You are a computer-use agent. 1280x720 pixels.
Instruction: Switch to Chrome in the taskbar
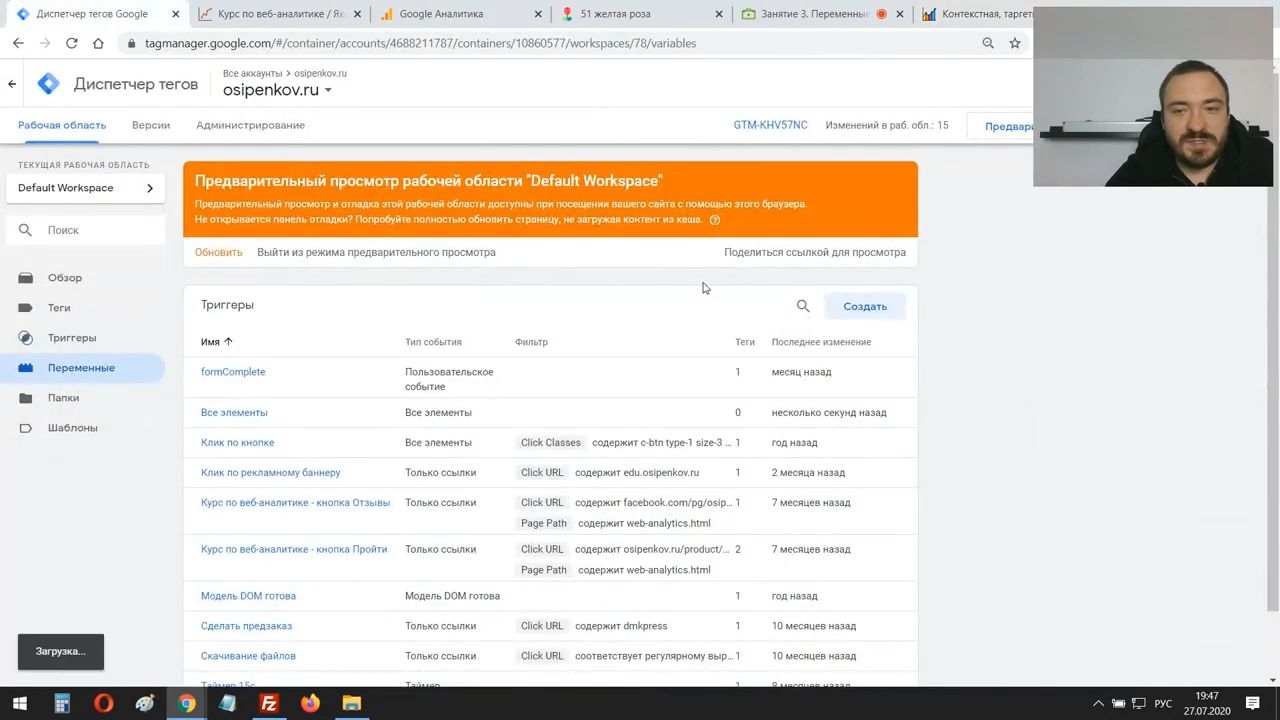(x=186, y=703)
